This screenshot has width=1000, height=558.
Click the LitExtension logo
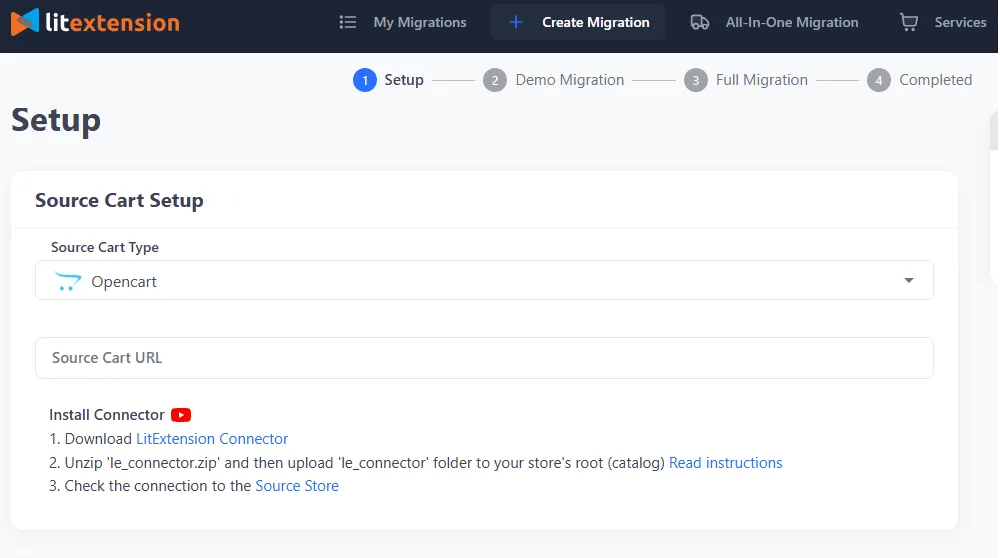[95, 22]
